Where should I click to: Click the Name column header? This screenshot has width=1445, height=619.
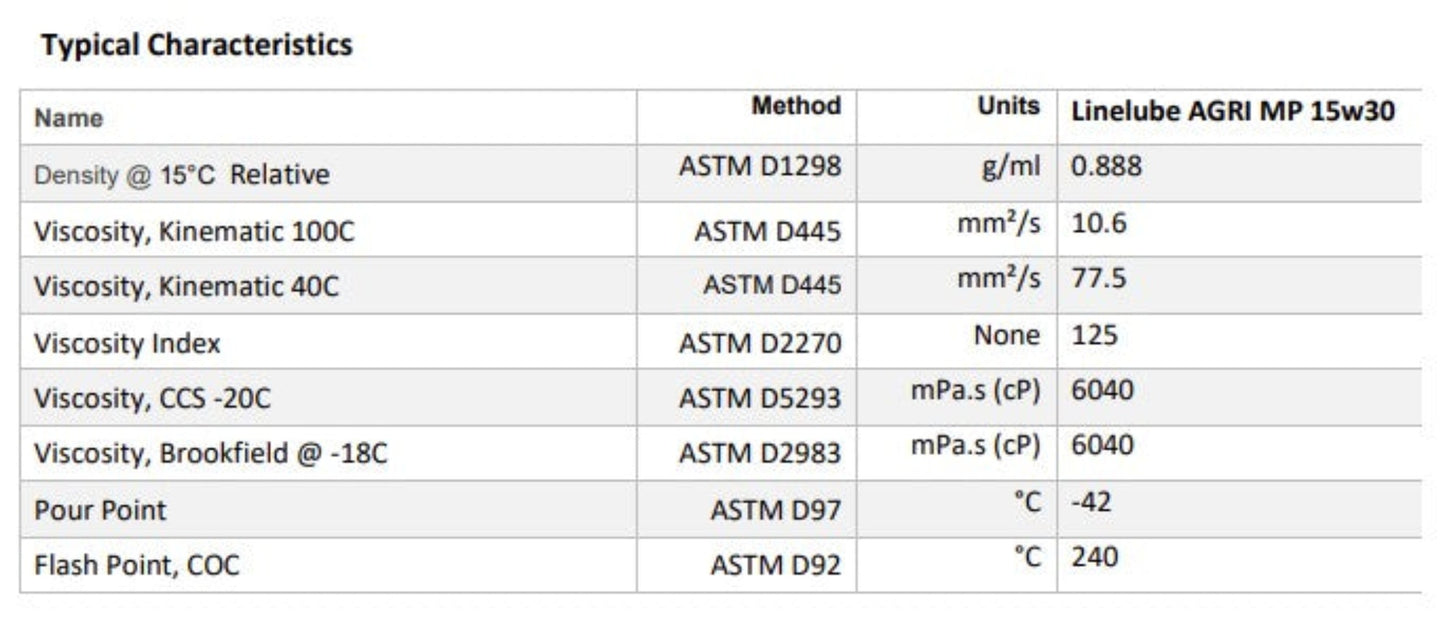68,118
